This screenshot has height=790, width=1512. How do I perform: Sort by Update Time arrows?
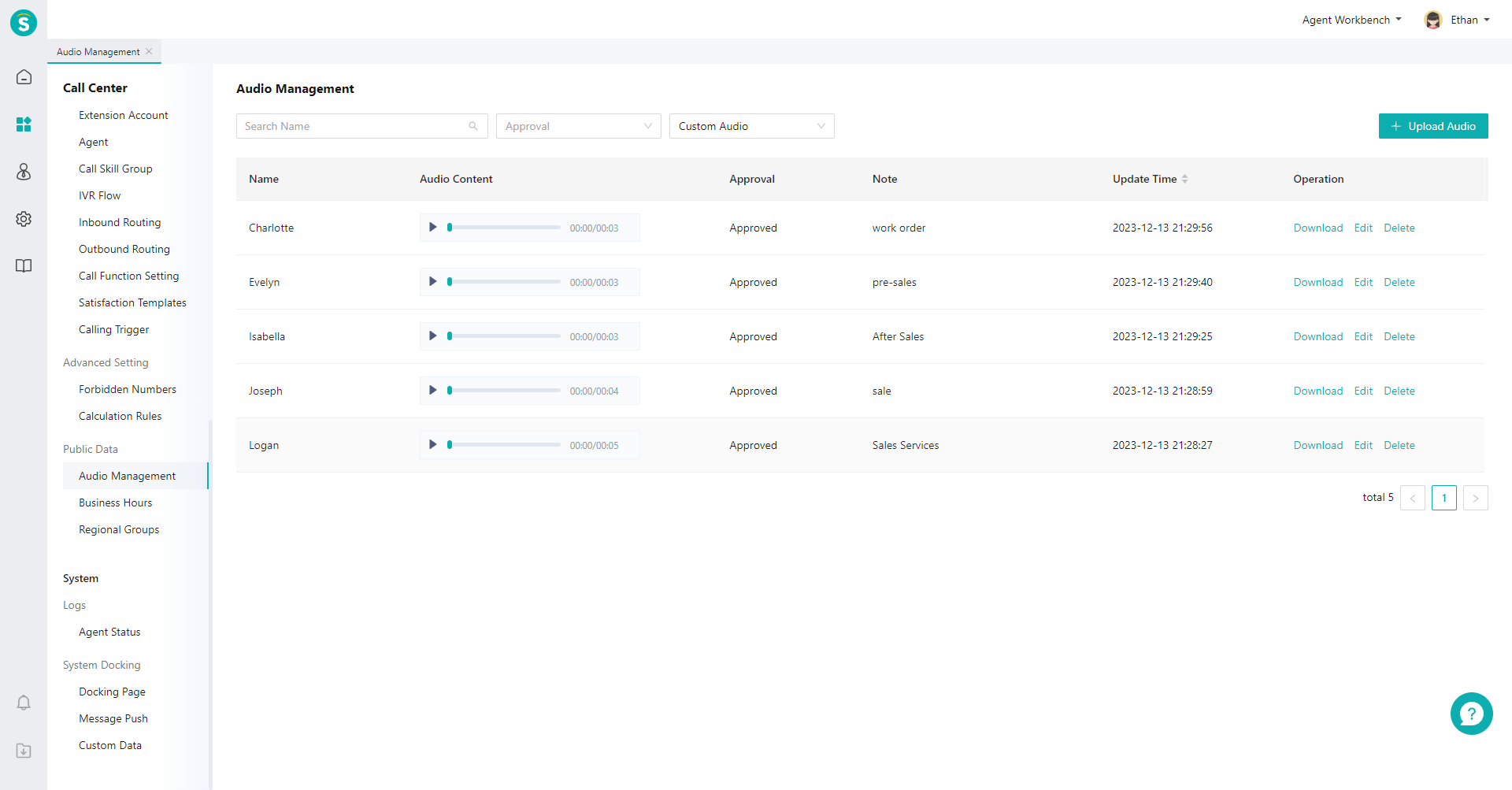click(x=1184, y=180)
